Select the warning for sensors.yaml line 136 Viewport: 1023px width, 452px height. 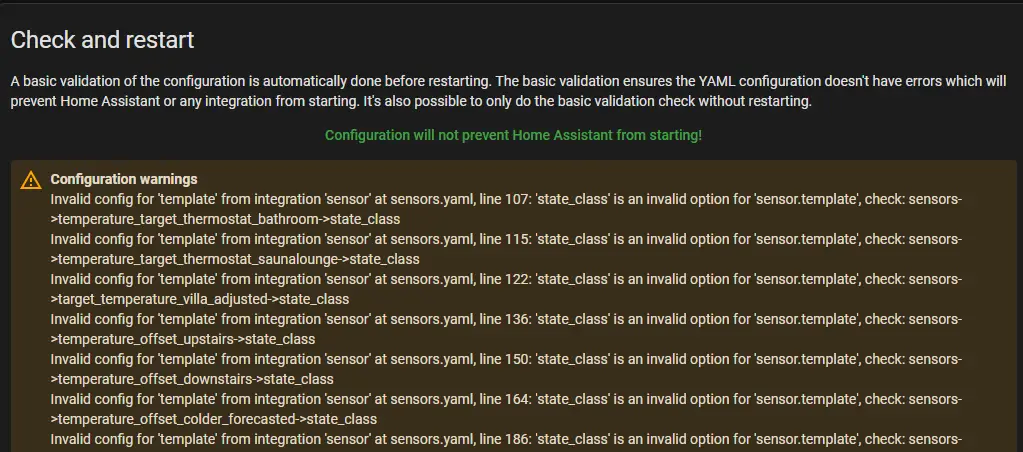click(x=506, y=319)
